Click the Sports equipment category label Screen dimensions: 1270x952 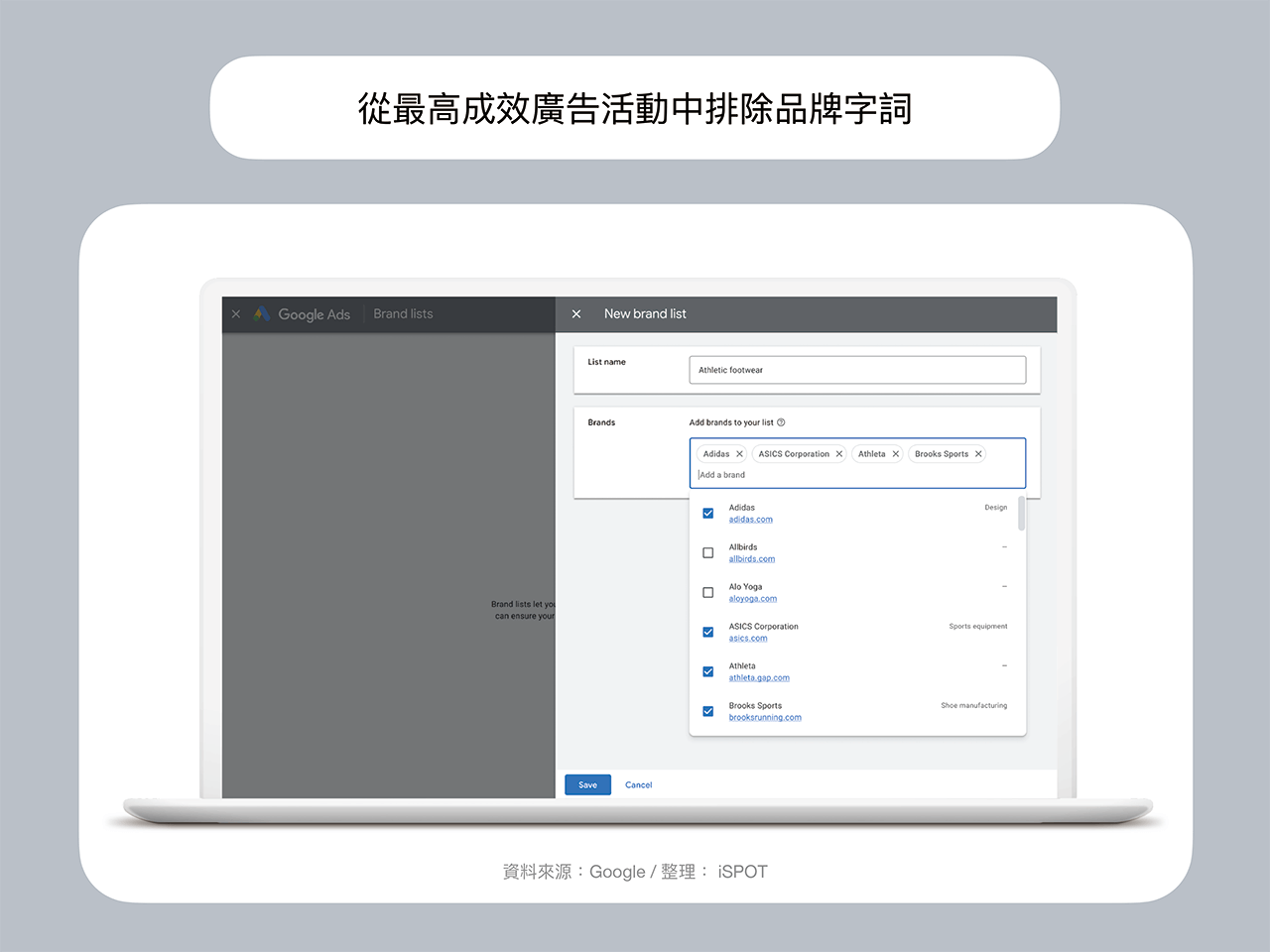coord(978,627)
